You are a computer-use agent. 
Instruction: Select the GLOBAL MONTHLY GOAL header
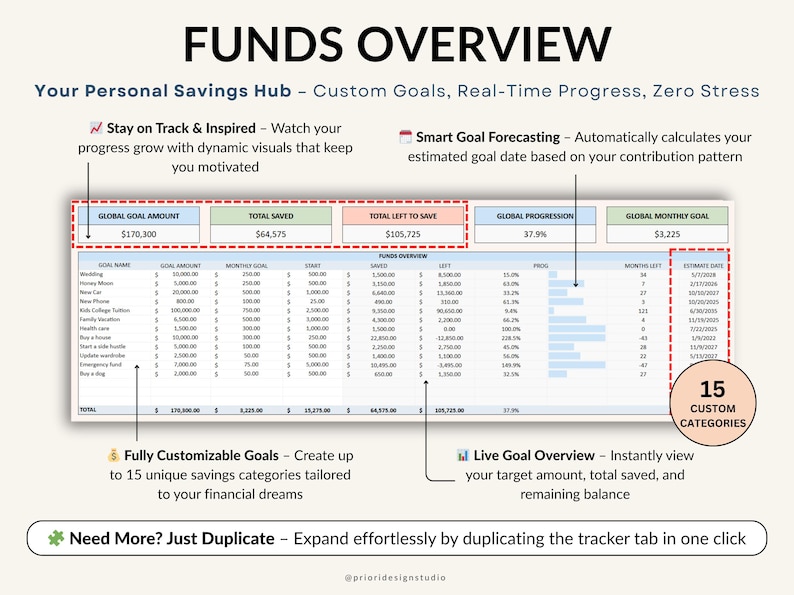[667, 216]
